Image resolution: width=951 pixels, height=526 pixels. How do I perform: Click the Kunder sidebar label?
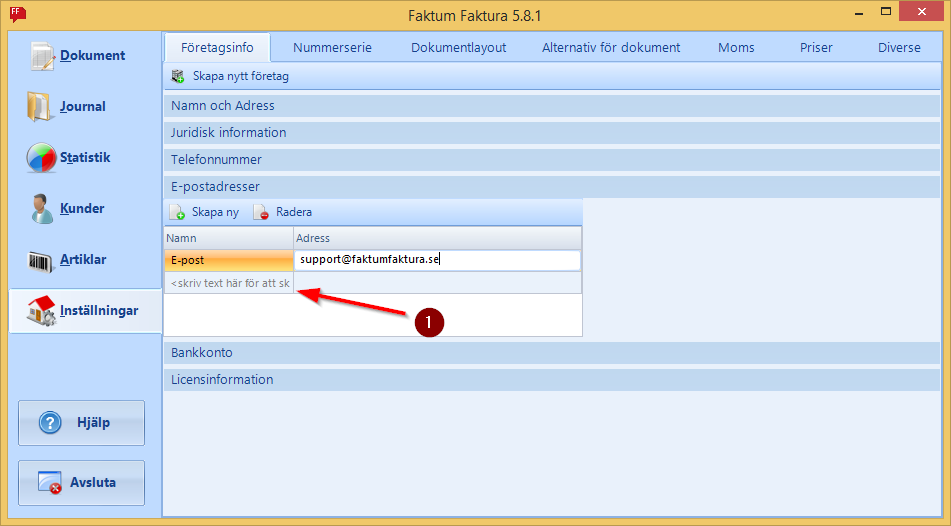82,209
